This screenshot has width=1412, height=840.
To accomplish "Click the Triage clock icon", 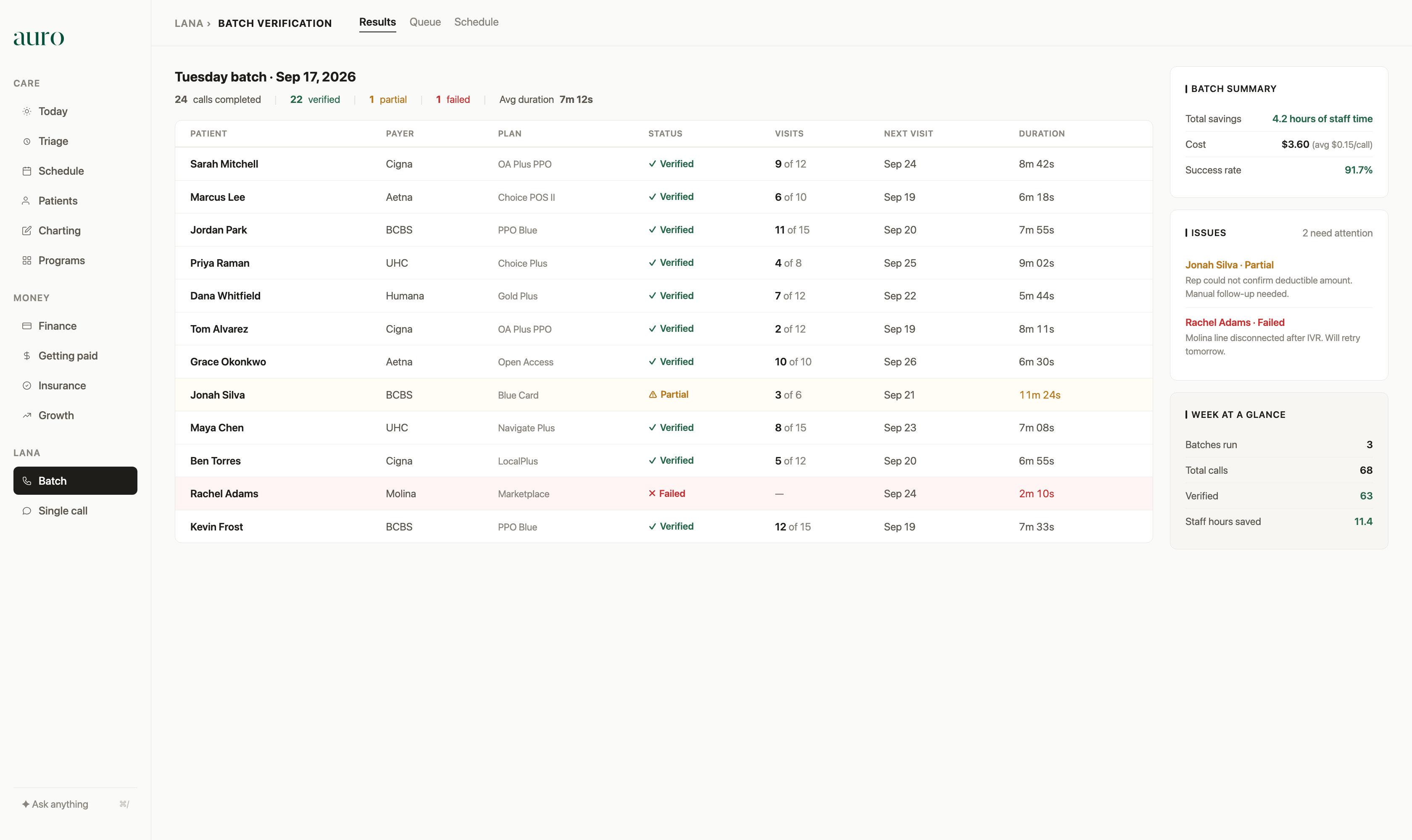I will click(26, 142).
